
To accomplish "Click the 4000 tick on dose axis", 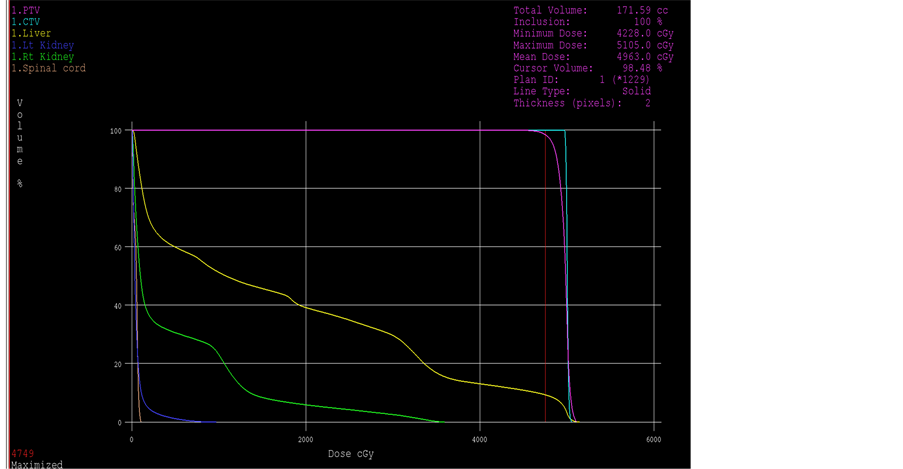I will (480, 439).
